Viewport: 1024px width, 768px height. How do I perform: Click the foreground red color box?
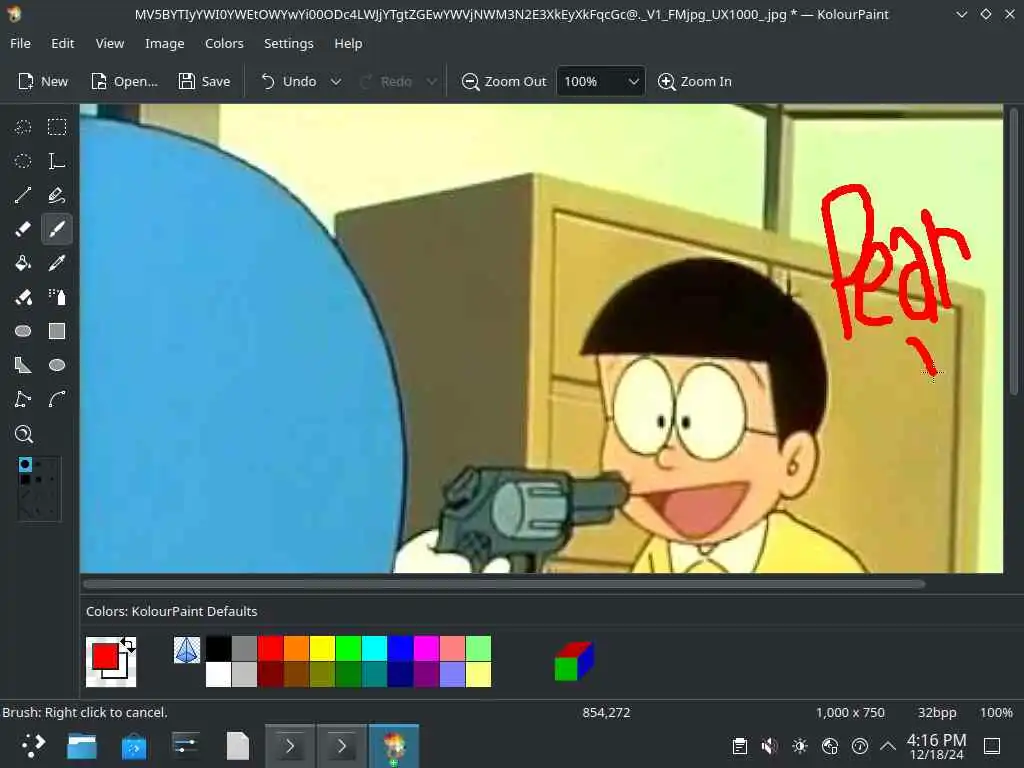click(x=104, y=656)
